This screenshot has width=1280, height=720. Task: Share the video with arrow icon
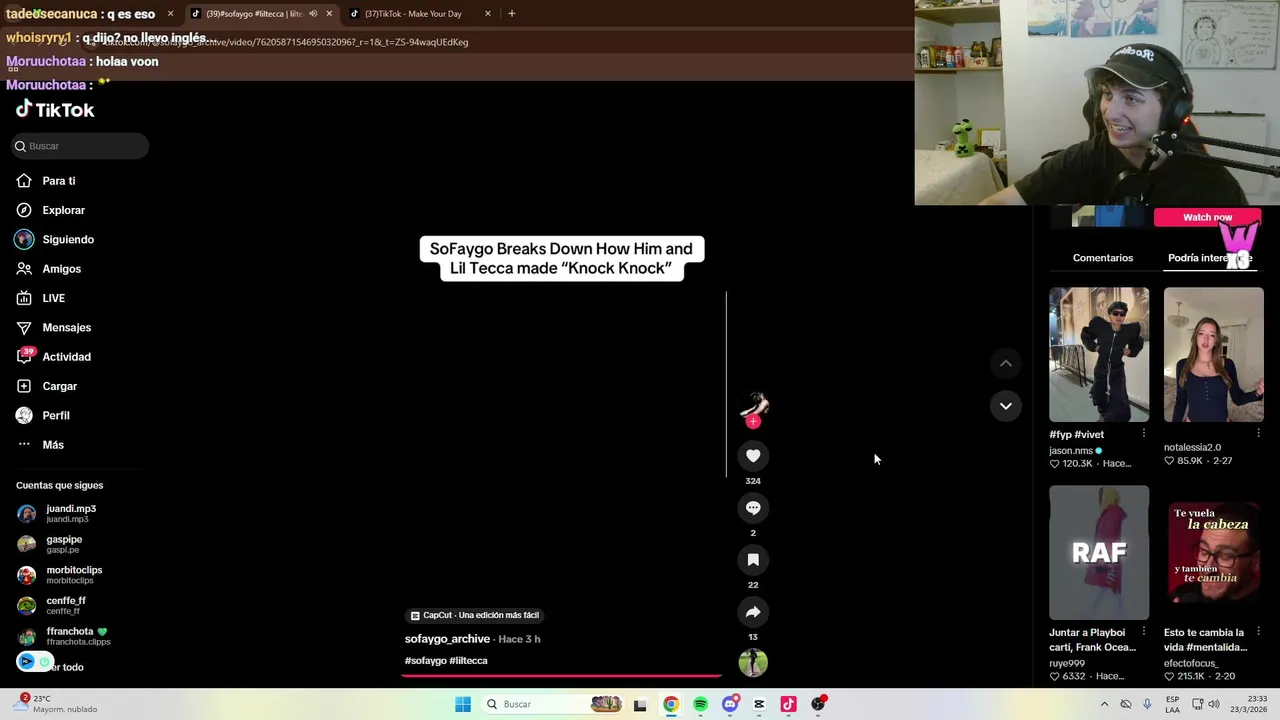click(x=753, y=612)
